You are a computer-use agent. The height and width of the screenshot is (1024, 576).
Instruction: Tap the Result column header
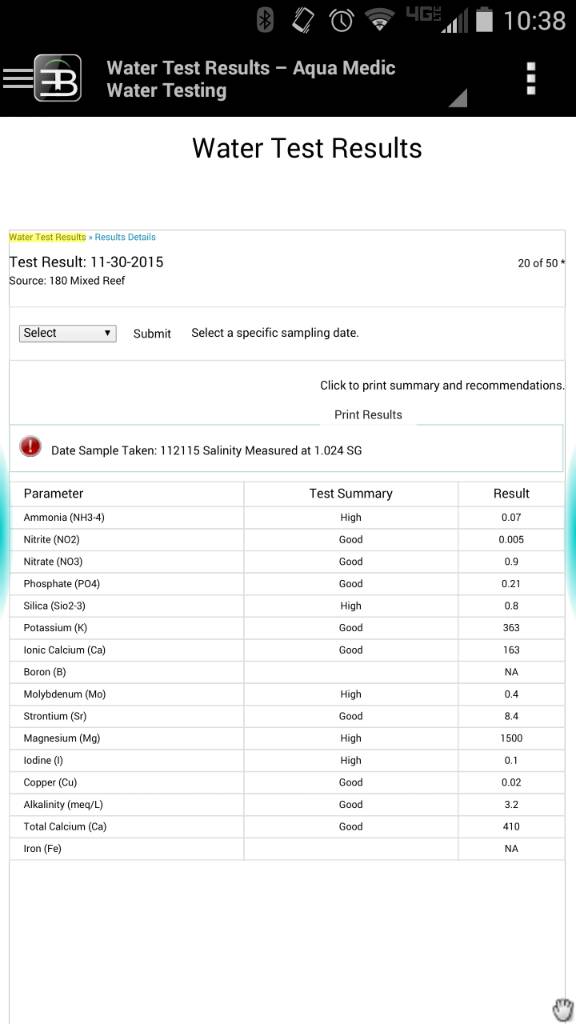511,494
